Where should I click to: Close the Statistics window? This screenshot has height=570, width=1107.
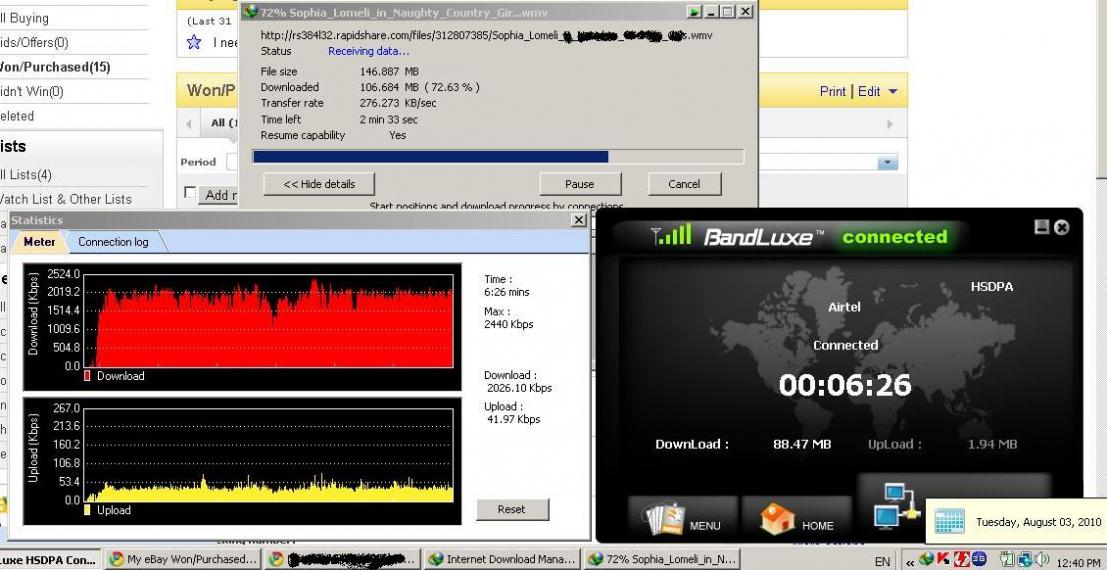579,220
